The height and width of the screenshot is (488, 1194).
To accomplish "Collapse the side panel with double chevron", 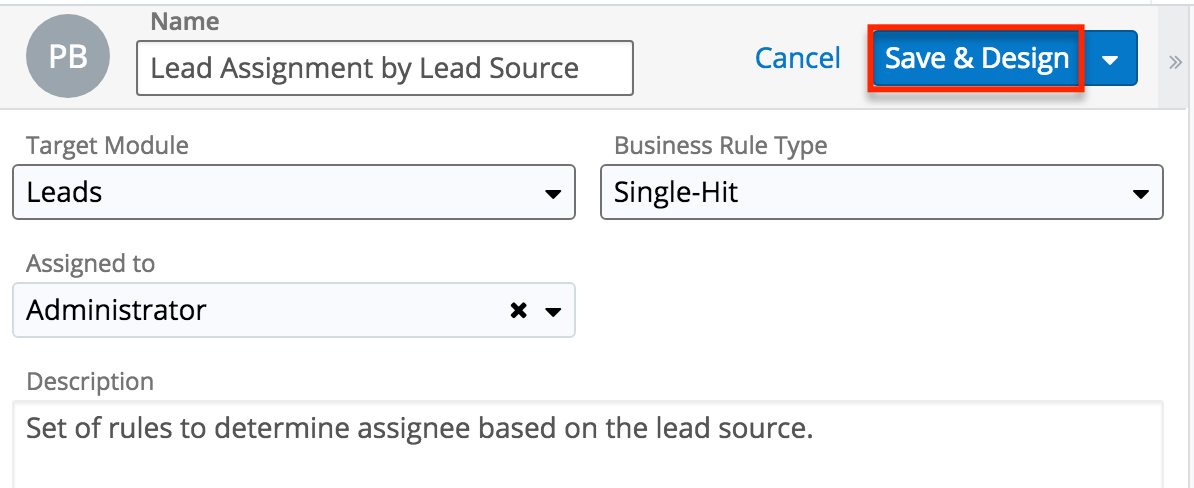I will click(x=1175, y=62).
